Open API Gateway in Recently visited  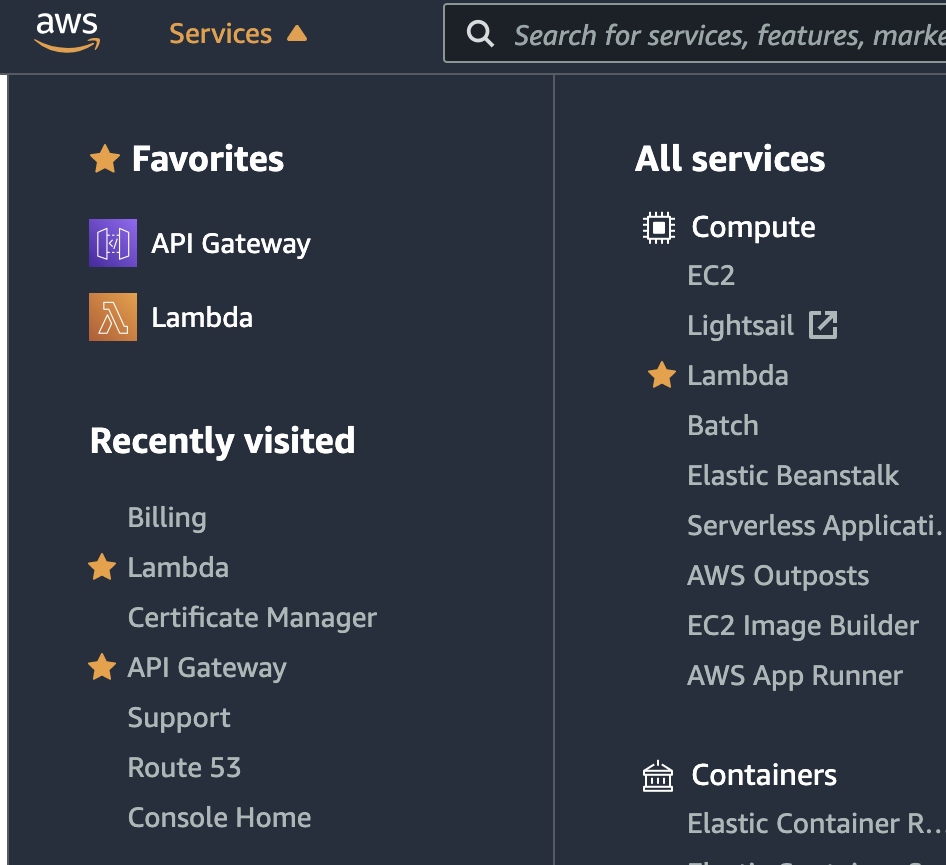pos(207,668)
